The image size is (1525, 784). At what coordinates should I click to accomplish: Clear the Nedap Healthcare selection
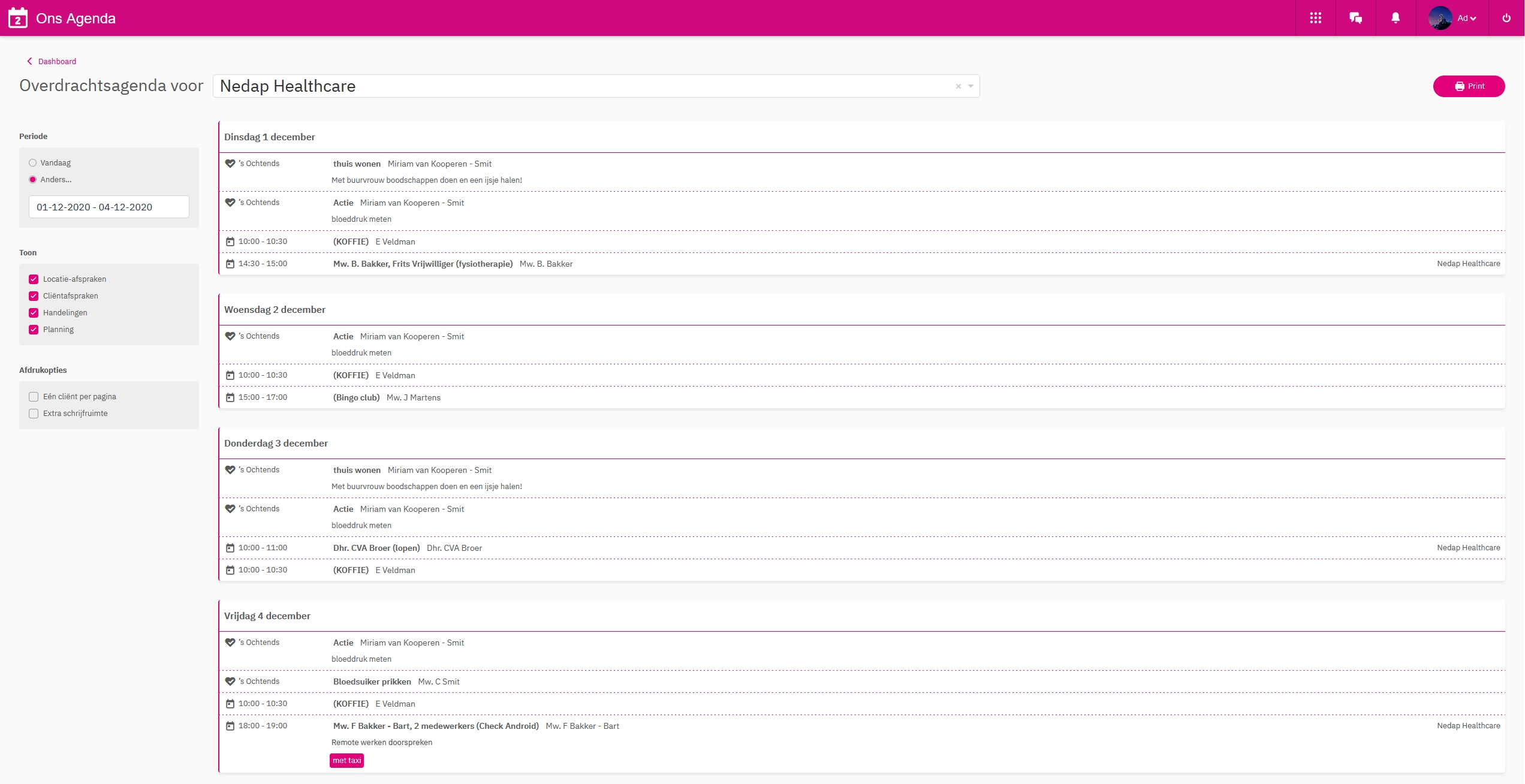pyautogui.click(x=959, y=86)
